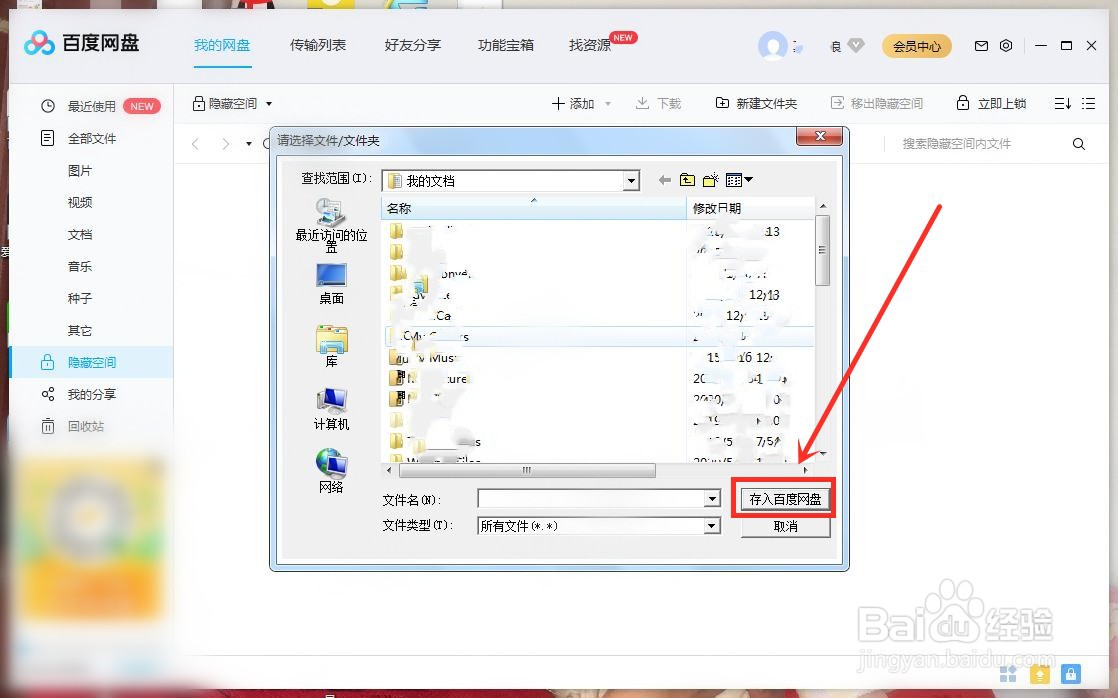Expand the path history dropdown arrow

249,144
